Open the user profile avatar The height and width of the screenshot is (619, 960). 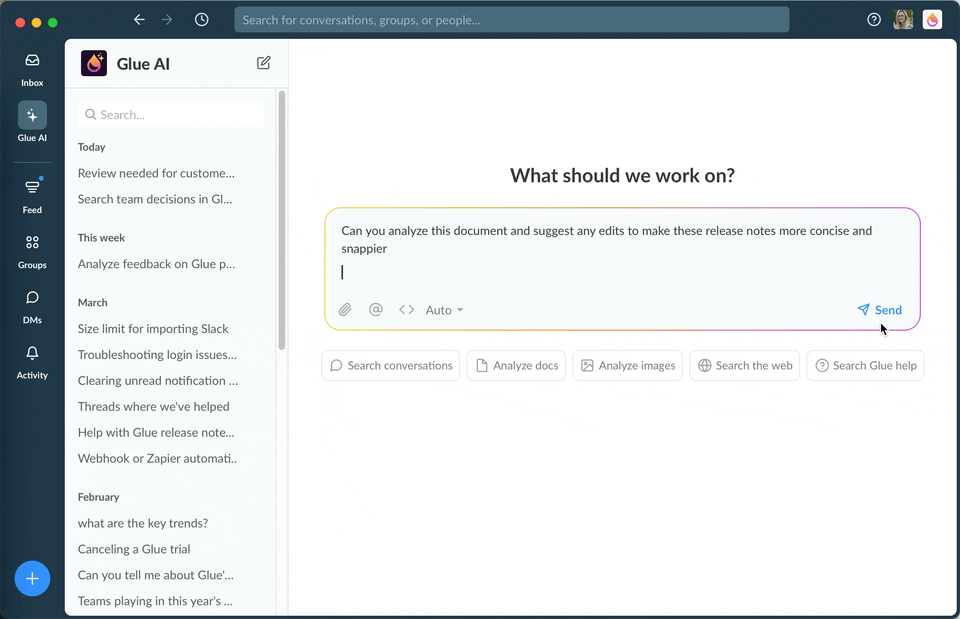[903, 20]
